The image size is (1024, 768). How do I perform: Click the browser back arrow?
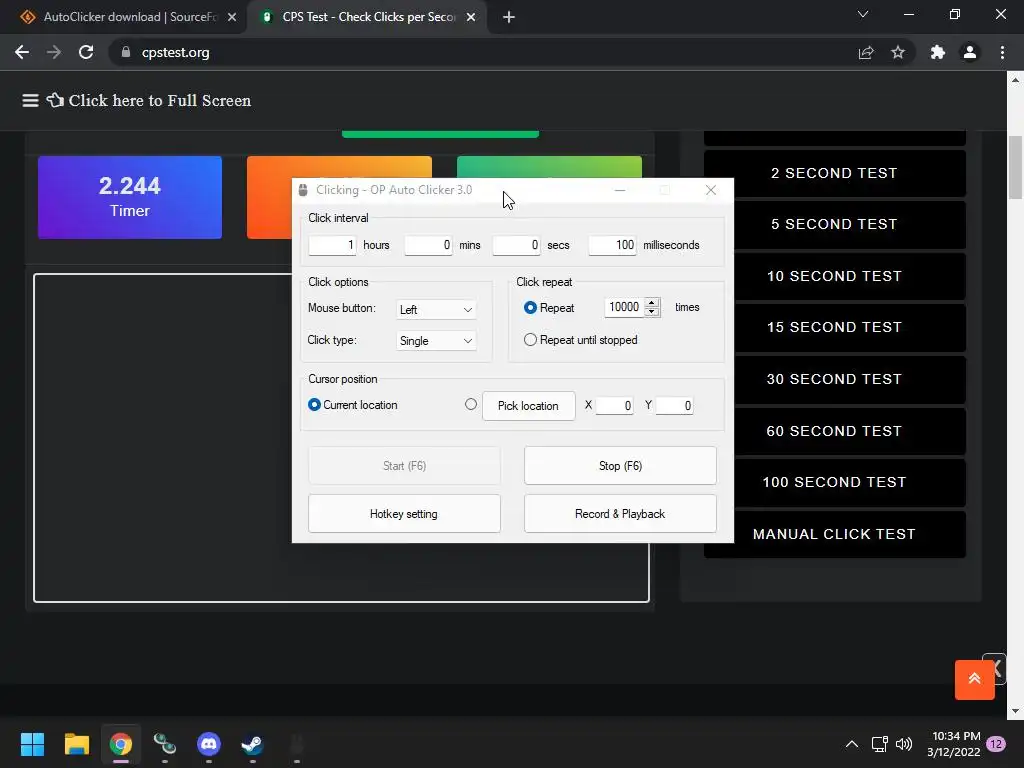coord(22,52)
